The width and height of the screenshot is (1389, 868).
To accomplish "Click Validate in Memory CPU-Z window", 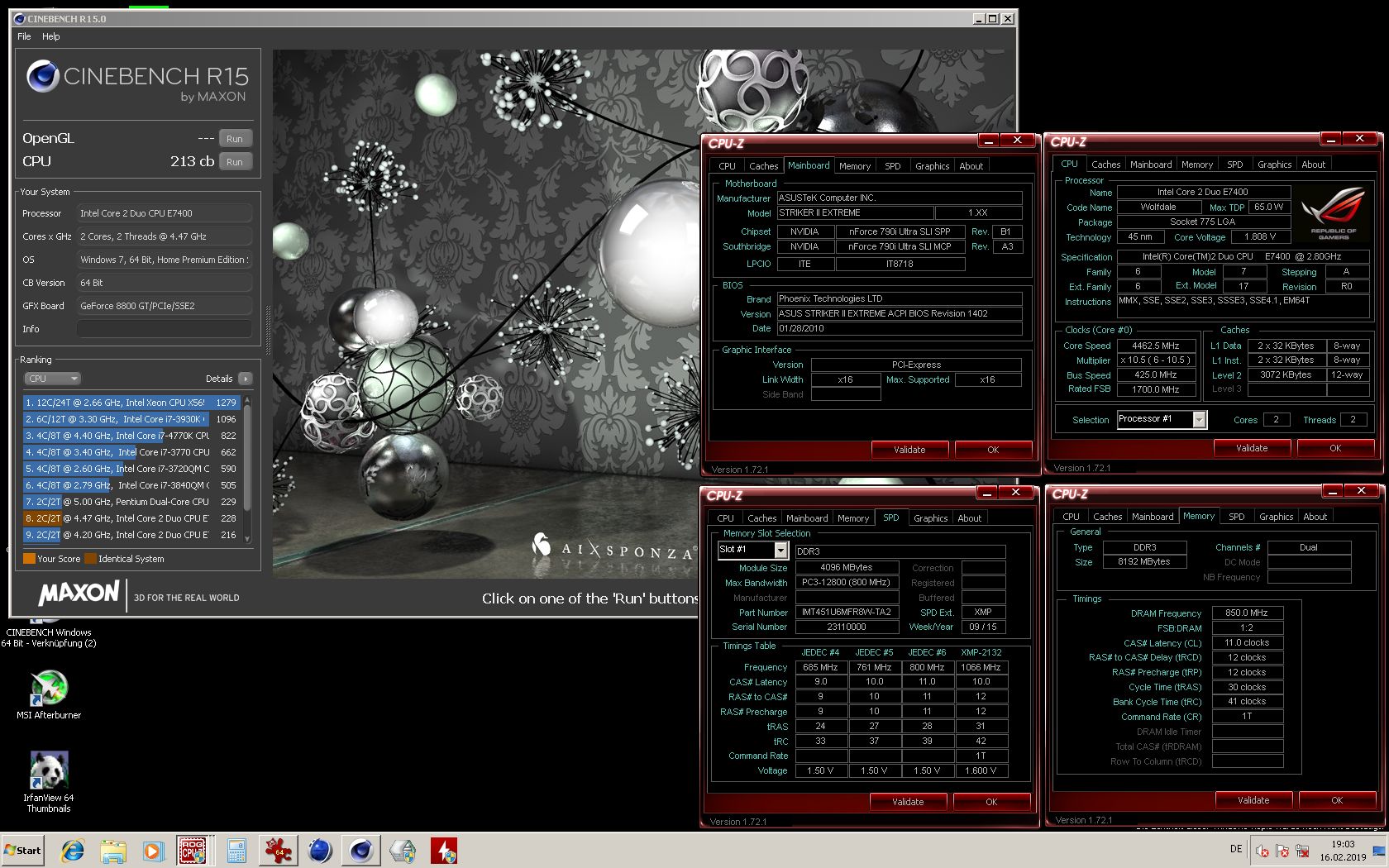I will (1253, 800).
